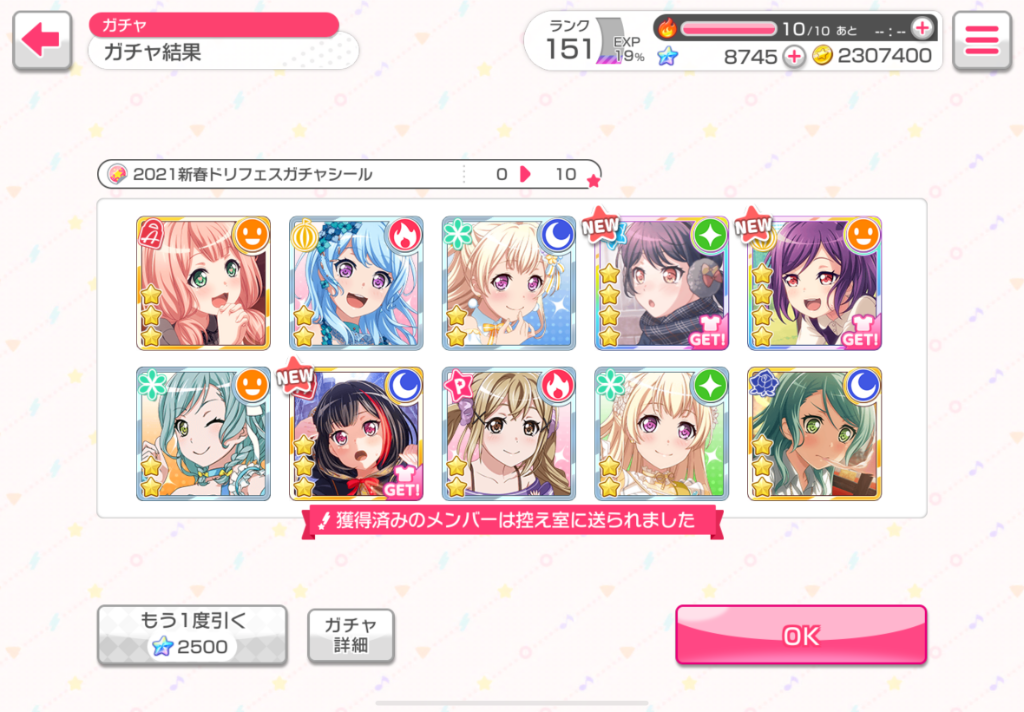Pull again with もう1度引く 2500
Viewport: 1024px width, 712px height.
(x=193, y=635)
